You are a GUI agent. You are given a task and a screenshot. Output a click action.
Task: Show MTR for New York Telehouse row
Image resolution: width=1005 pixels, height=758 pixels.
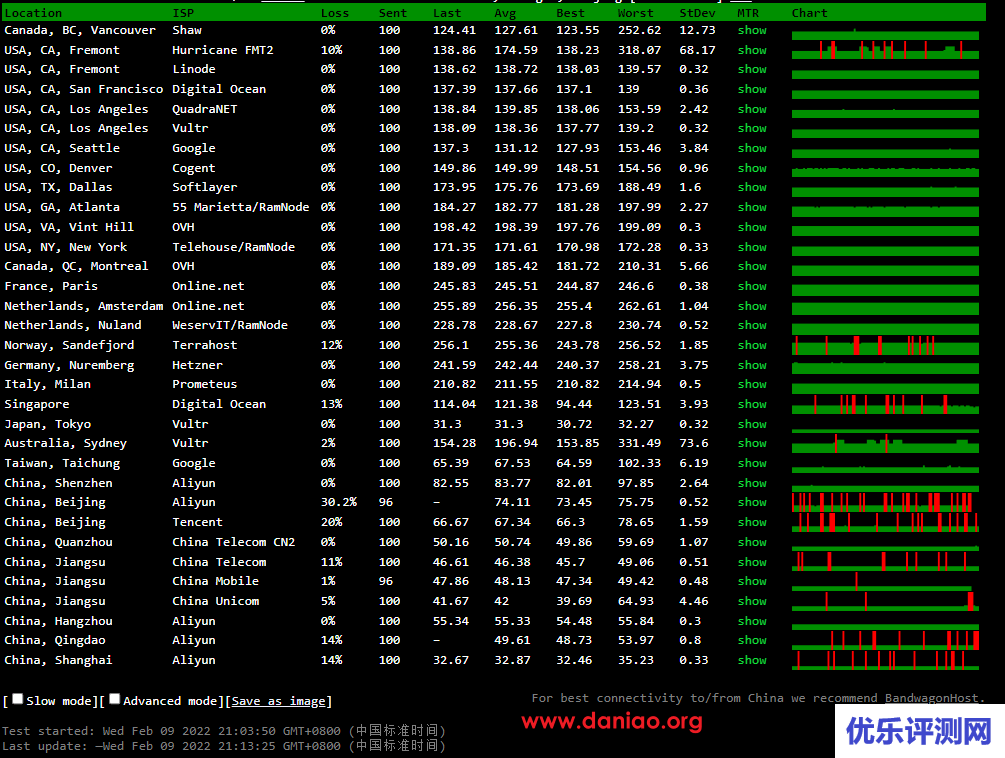tap(752, 247)
